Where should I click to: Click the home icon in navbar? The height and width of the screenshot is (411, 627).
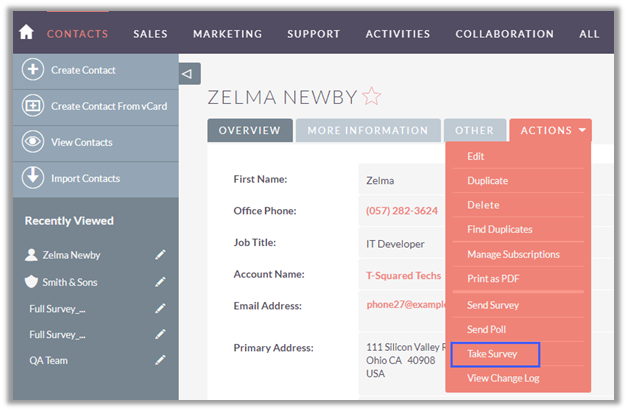pyautogui.click(x=26, y=33)
